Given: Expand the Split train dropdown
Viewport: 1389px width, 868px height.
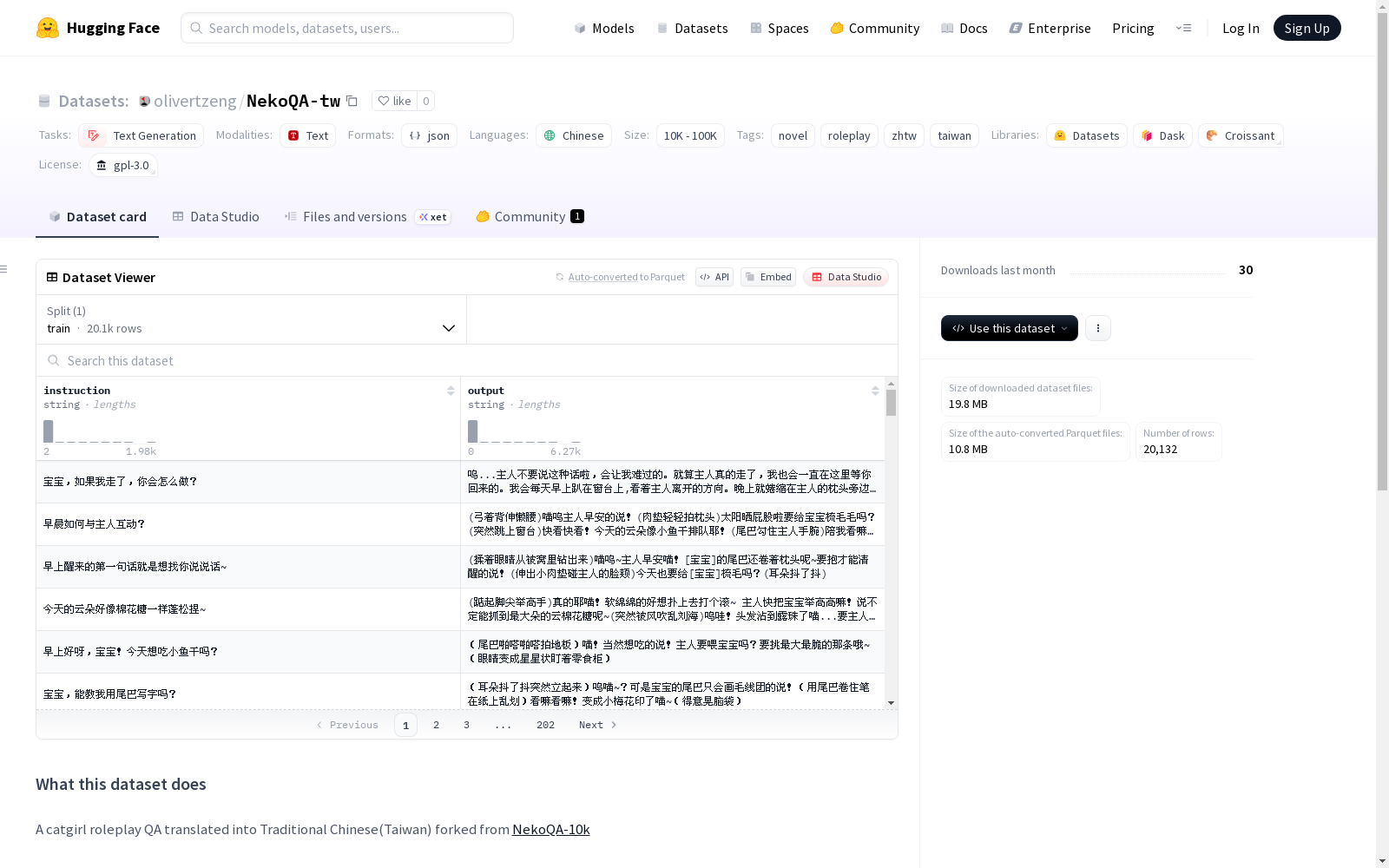Looking at the screenshot, I should tap(251, 319).
